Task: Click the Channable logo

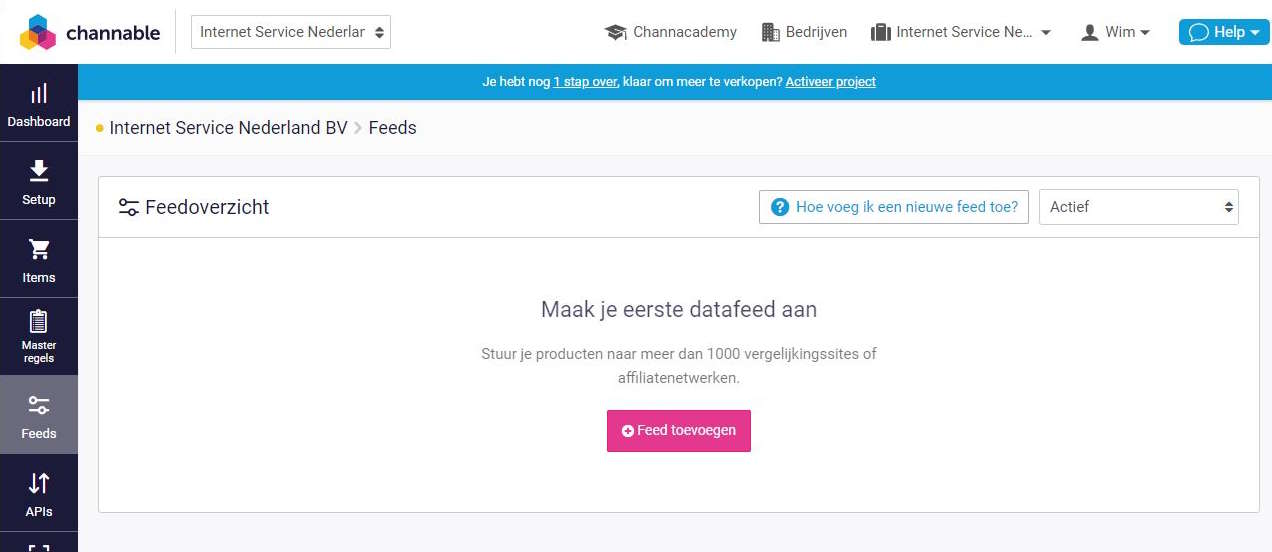Action: click(90, 32)
